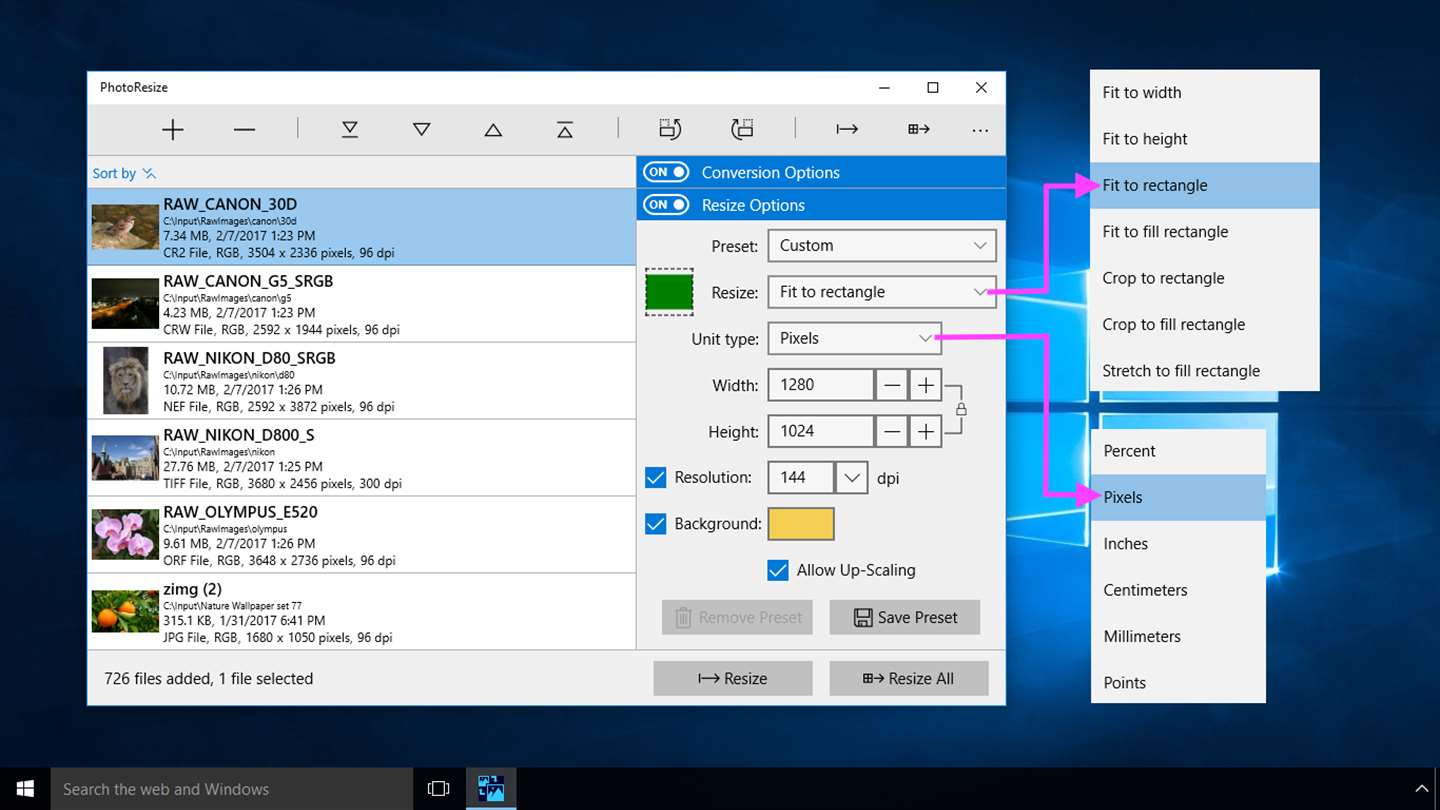The height and width of the screenshot is (810, 1440).
Task: Click the sort order icon beside Sort by
Action: coord(149,173)
